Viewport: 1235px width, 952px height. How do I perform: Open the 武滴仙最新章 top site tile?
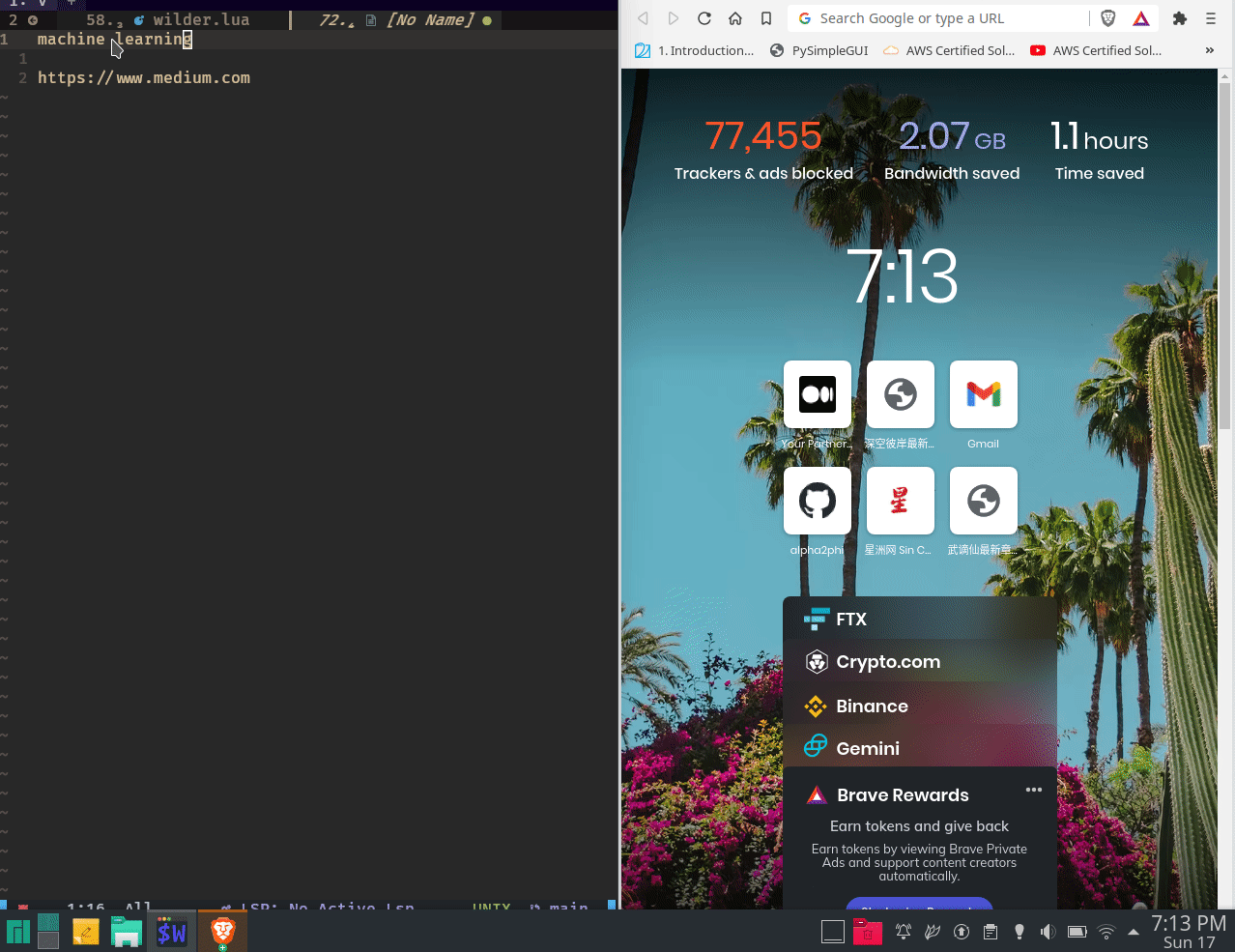click(984, 501)
